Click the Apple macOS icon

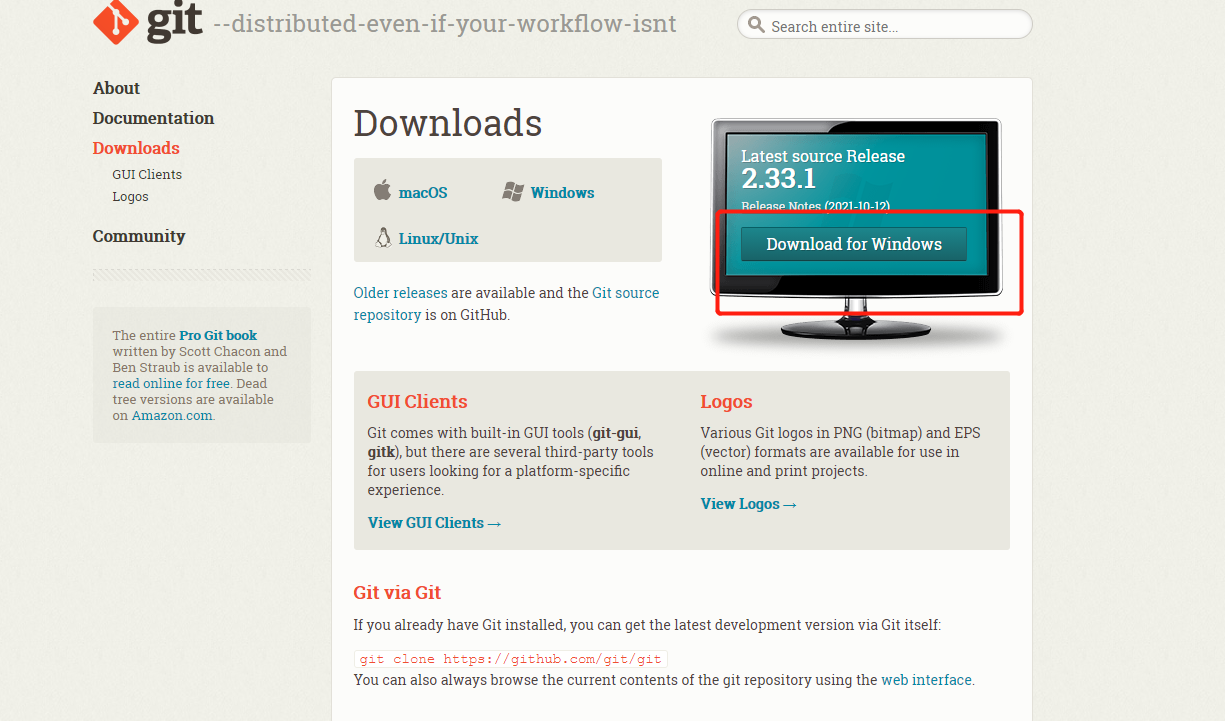382,190
